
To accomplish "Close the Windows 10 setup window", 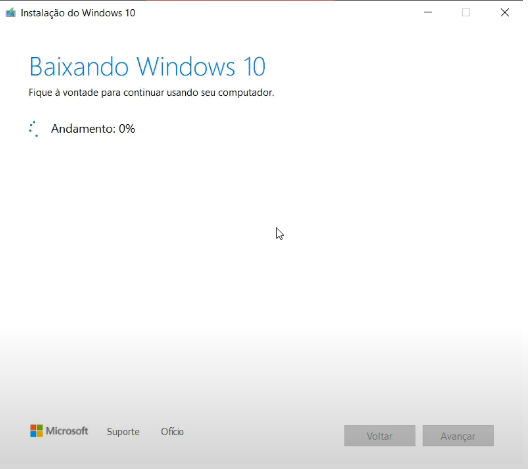I will click(505, 13).
